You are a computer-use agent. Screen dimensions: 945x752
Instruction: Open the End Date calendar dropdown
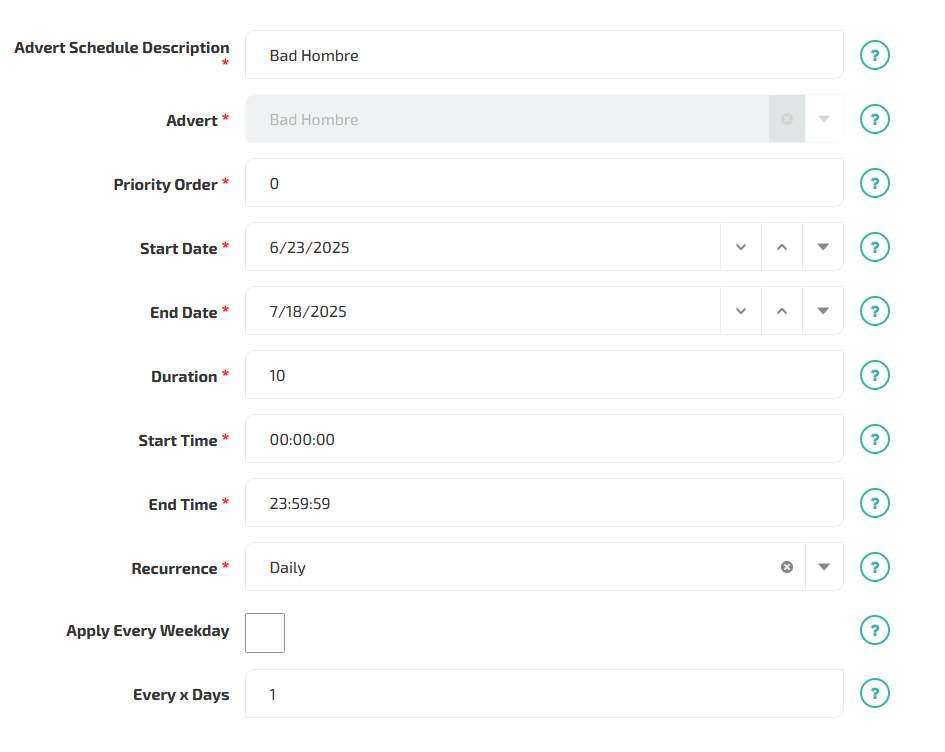coord(823,311)
